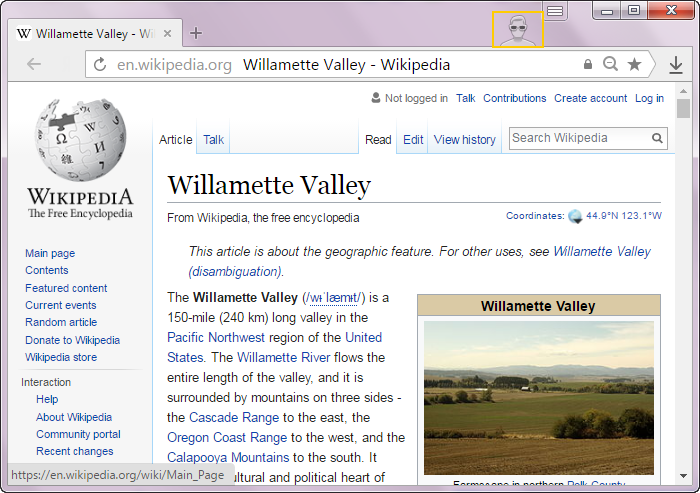
Task: Click the Willamette Valley infobox photo
Action: [x=539, y=397]
